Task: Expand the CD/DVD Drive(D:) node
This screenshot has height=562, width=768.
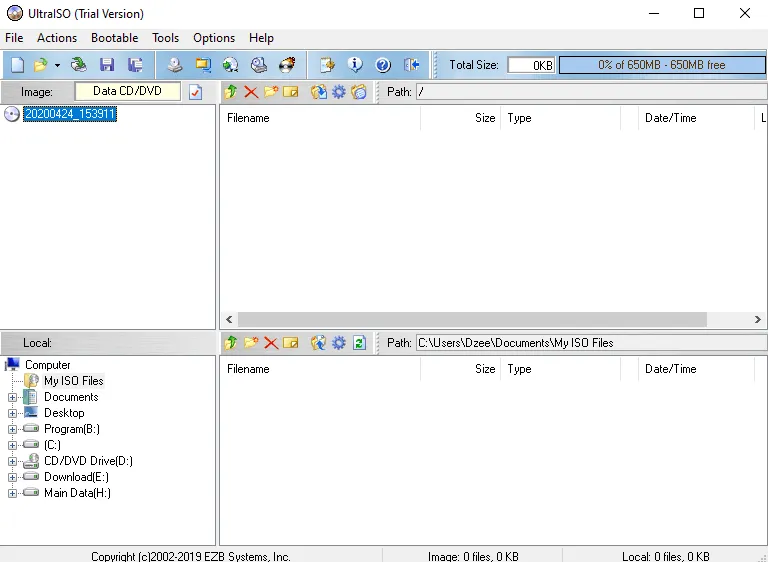Action: coord(12,462)
